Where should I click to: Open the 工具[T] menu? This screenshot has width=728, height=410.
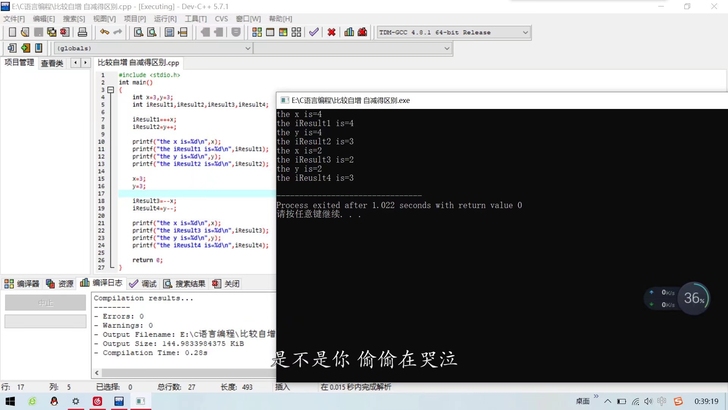(195, 19)
